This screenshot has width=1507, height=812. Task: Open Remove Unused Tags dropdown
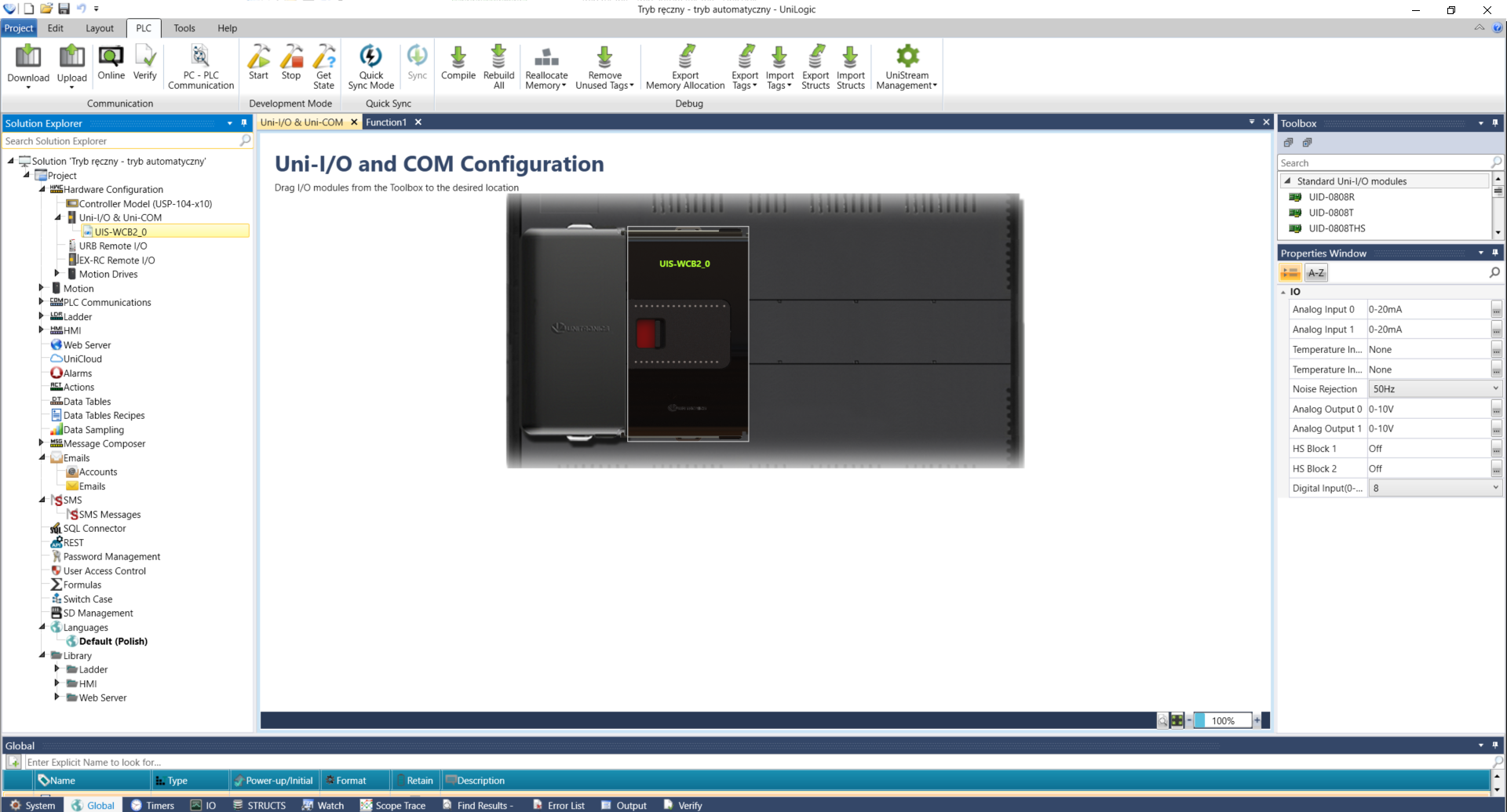[604, 67]
